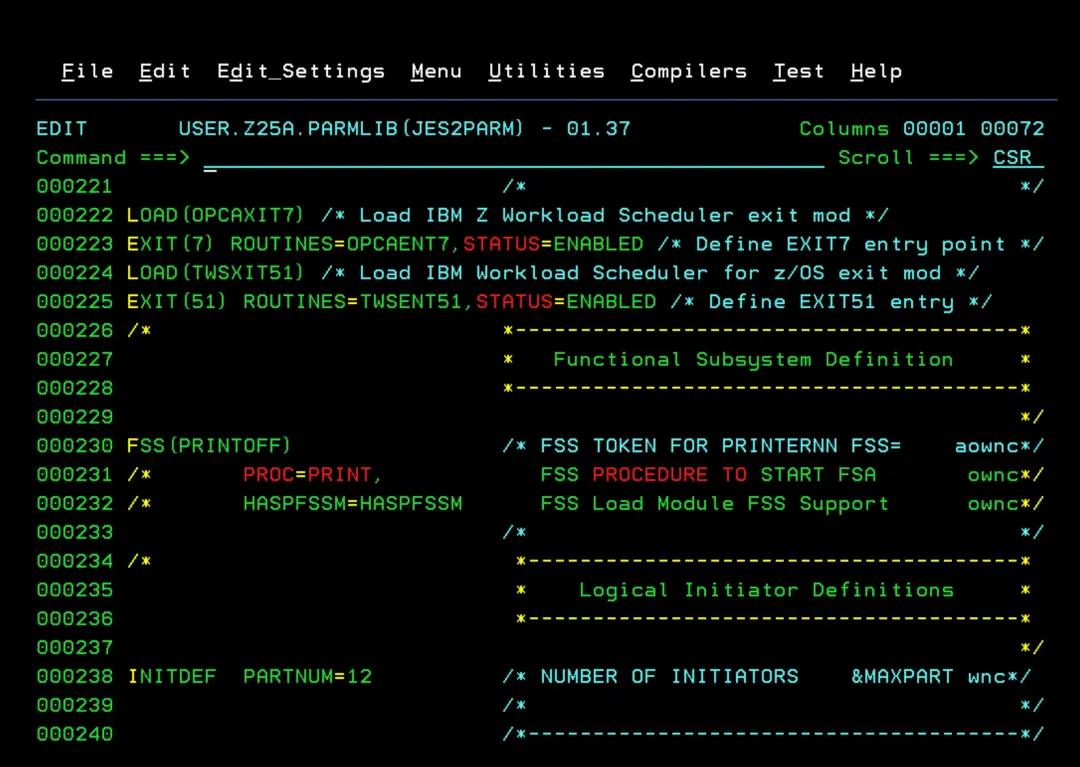
Task: Select line number 000234
Action: coord(74,562)
